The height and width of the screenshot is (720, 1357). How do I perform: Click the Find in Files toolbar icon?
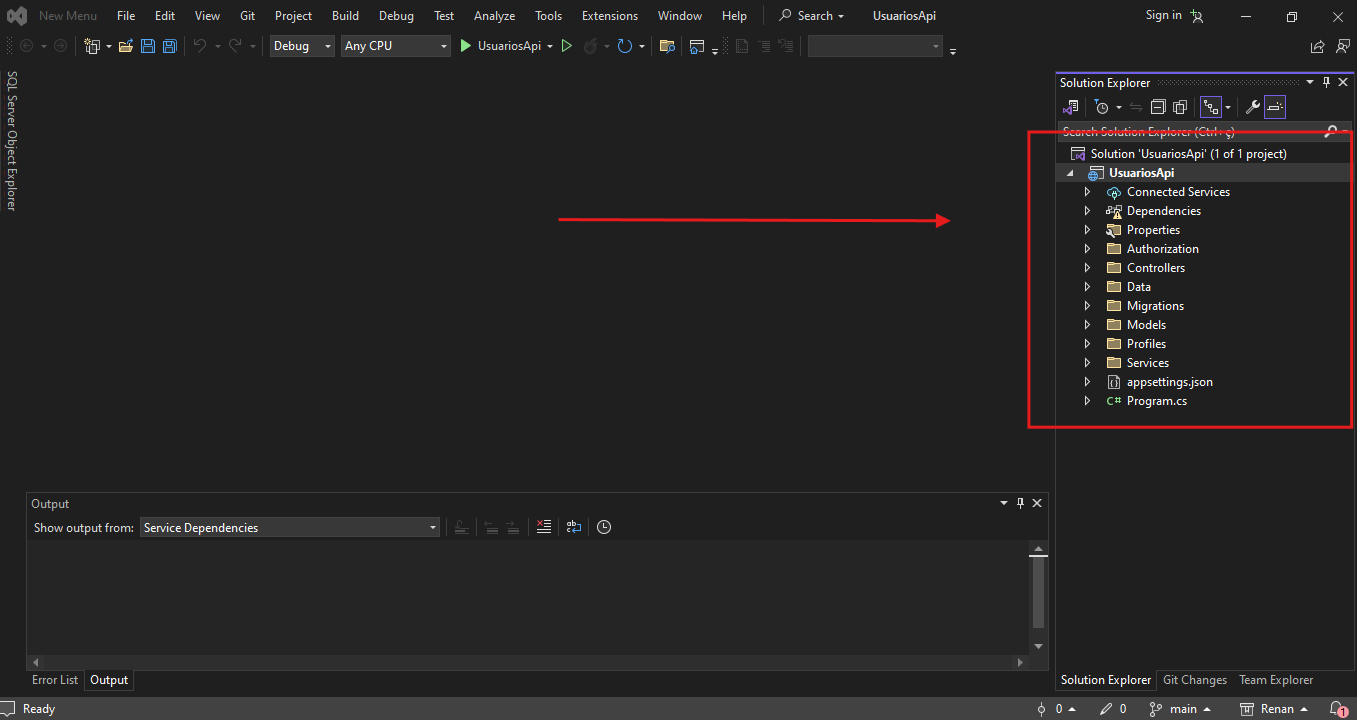pyautogui.click(x=667, y=46)
